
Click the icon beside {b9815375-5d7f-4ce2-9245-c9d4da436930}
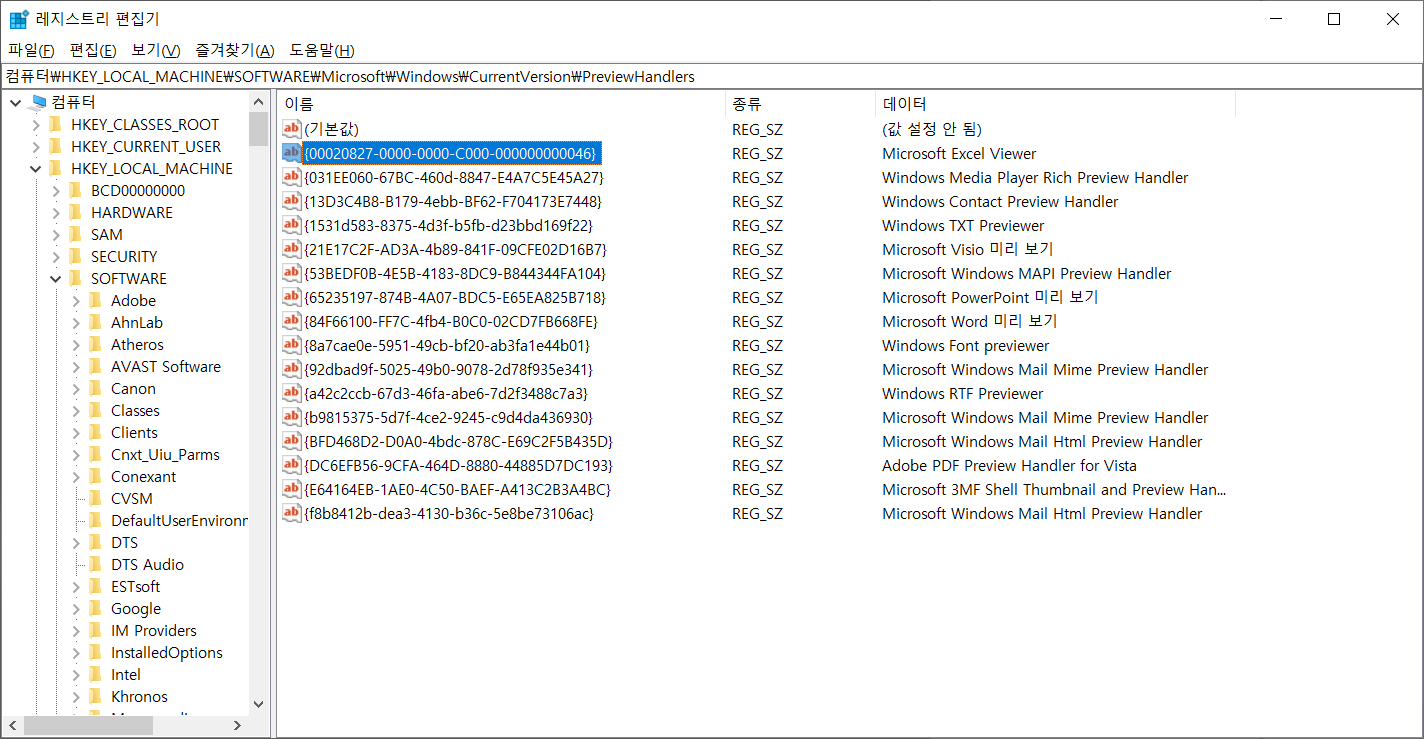[x=292, y=417]
